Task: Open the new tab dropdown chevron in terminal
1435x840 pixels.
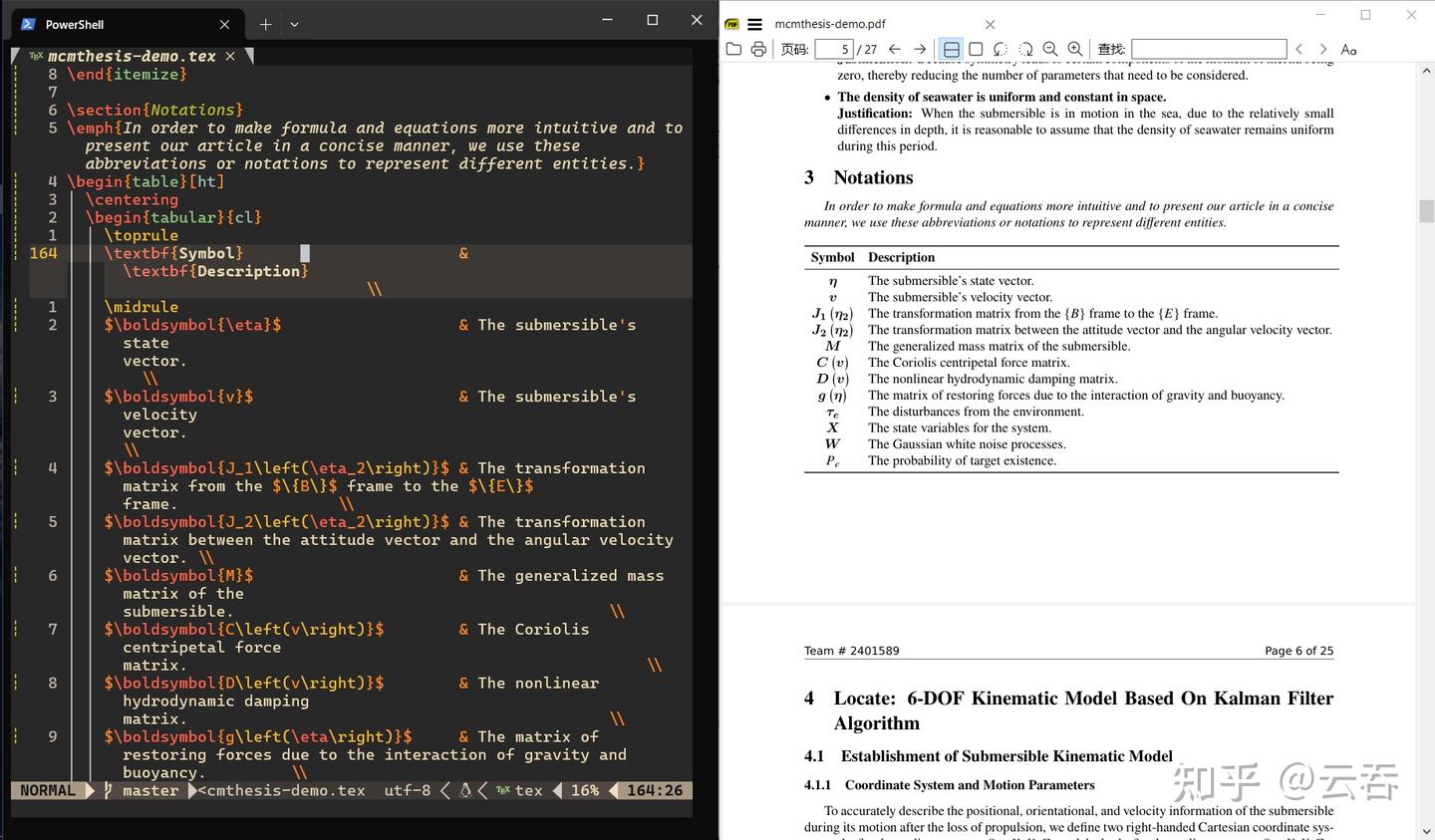Action: click(x=294, y=23)
